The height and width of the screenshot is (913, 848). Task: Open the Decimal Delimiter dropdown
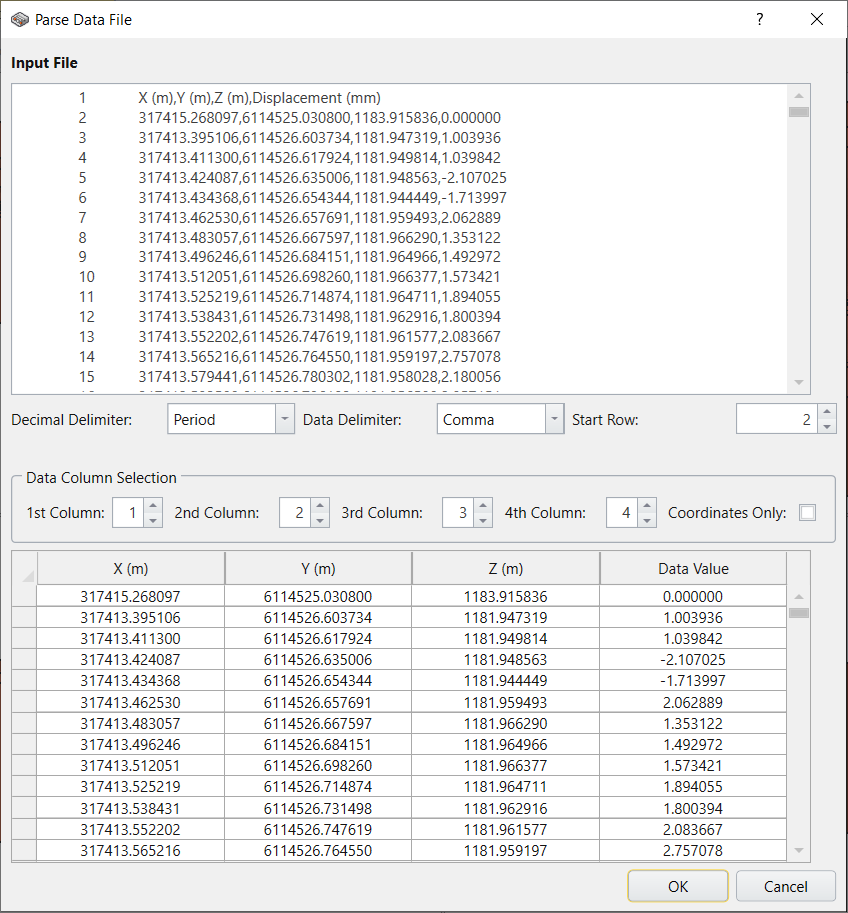tap(283, 419)
